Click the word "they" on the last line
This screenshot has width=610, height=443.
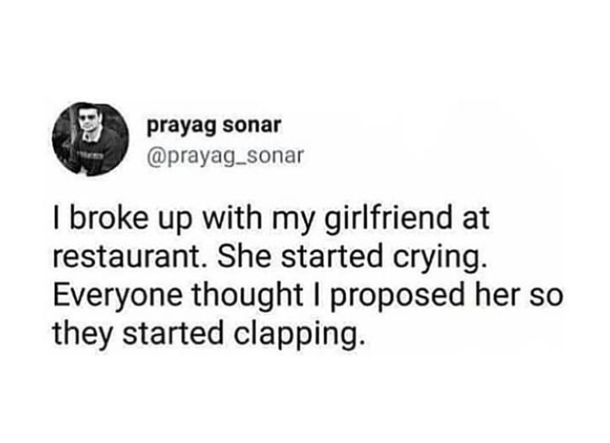[x=82, y=335]
